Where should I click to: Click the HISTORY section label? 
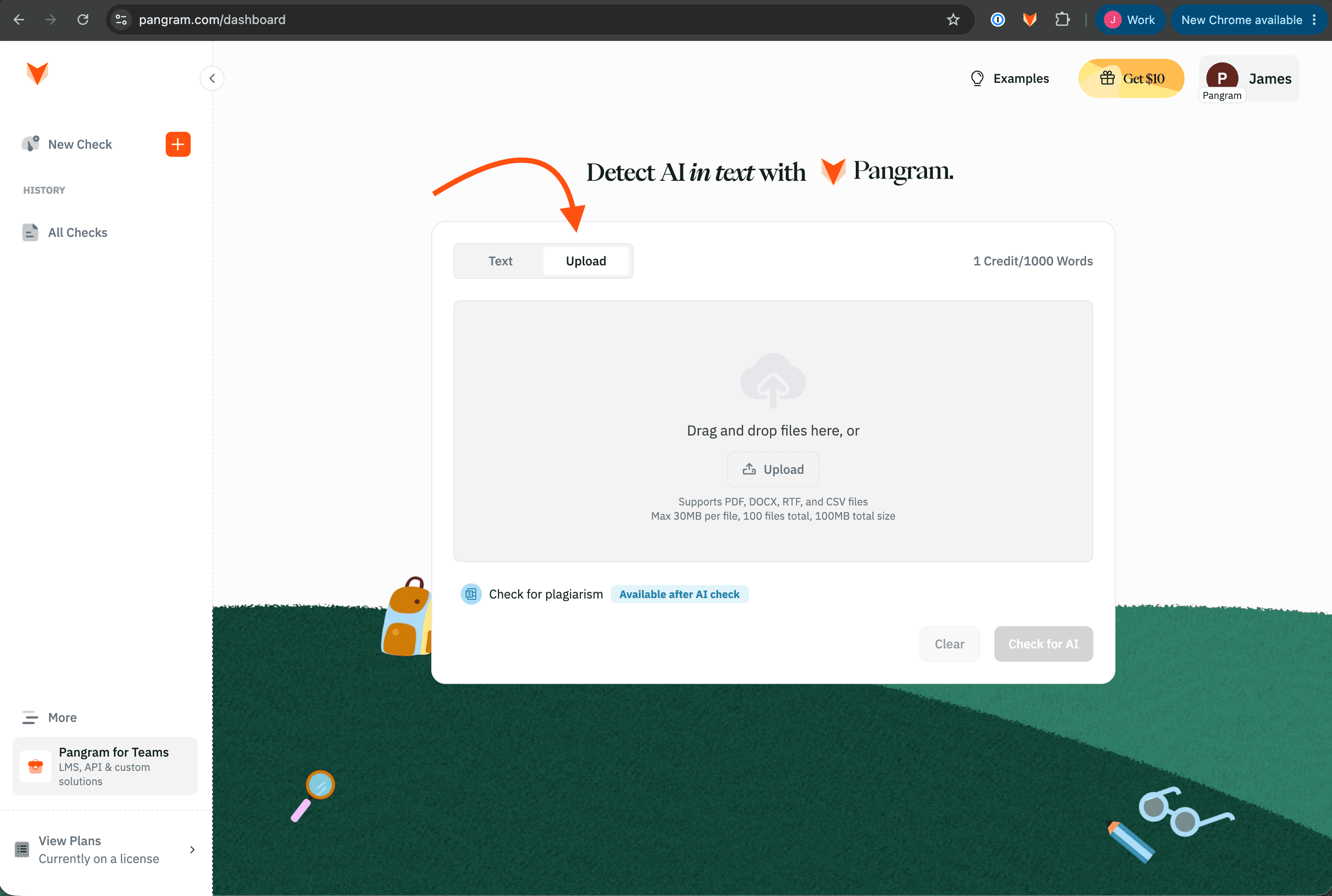[44, 190]
